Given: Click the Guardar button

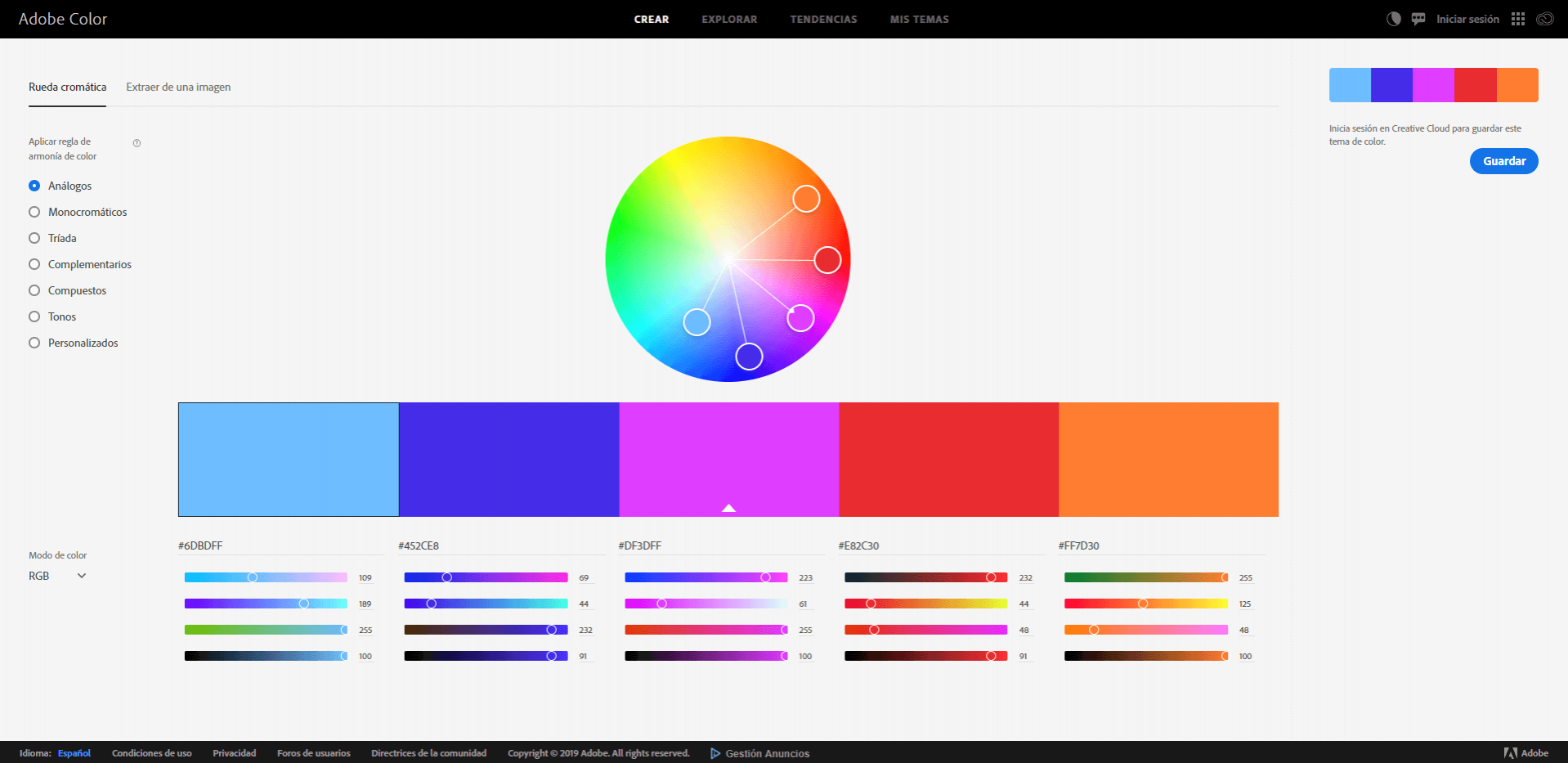Looking at the screenshot, I should (x=1504, y=161).
